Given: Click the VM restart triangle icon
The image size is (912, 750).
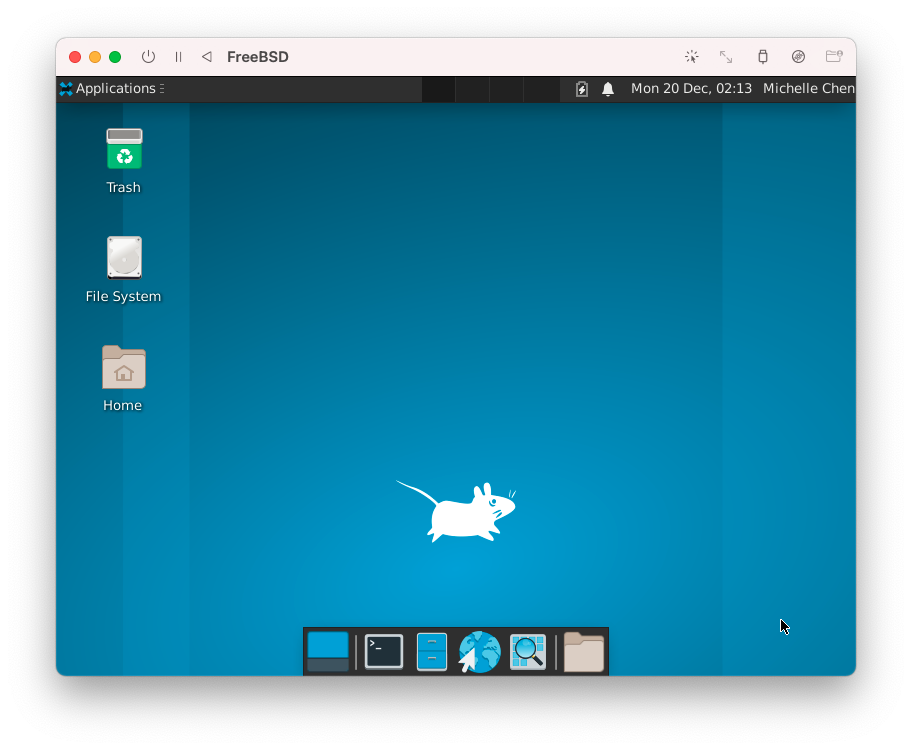Looking at the screenshot, I should pos(206,56).
